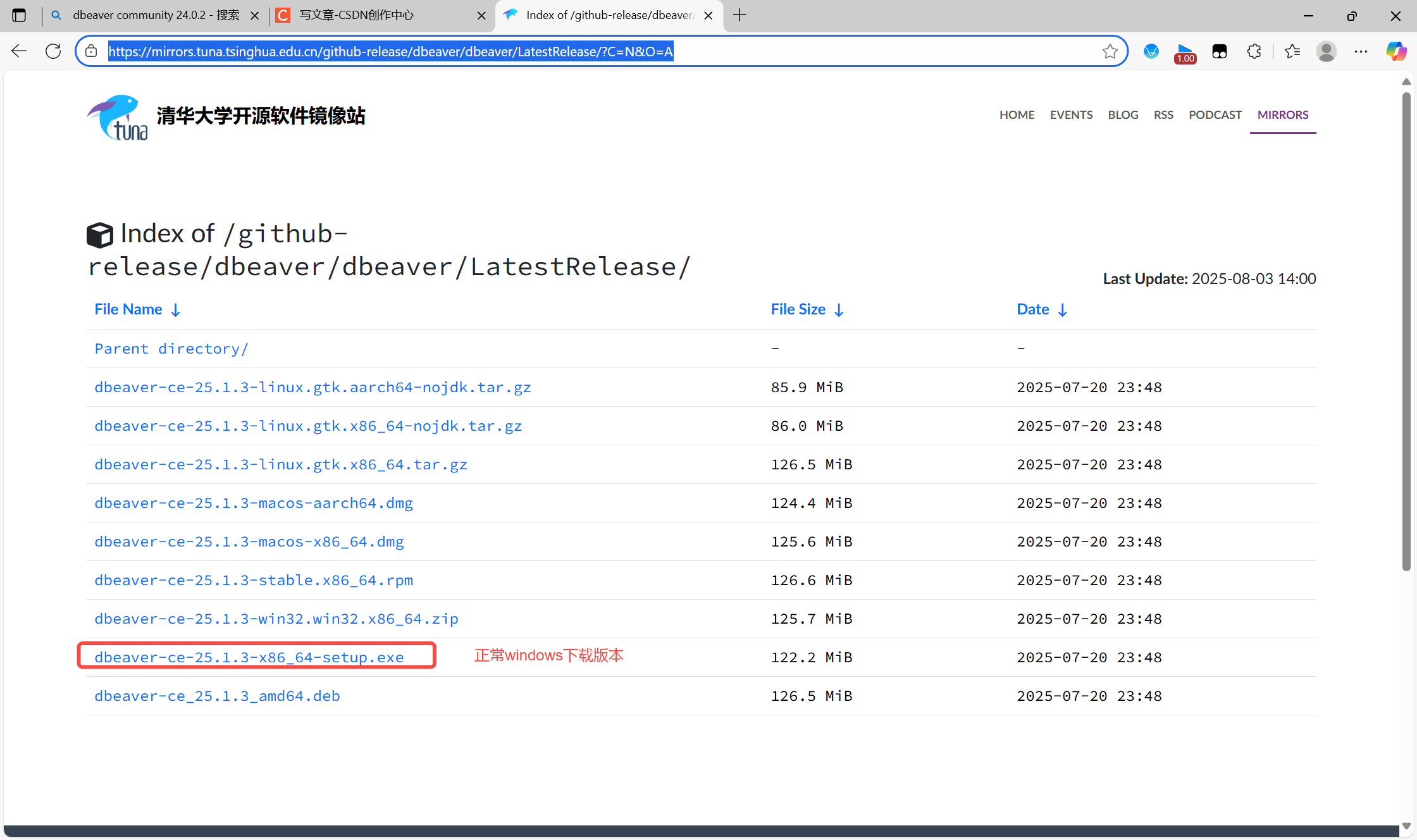Screen dimensions: 1417x840
Task: Close the dbeaver community search tab
Action: click(255, 16)
